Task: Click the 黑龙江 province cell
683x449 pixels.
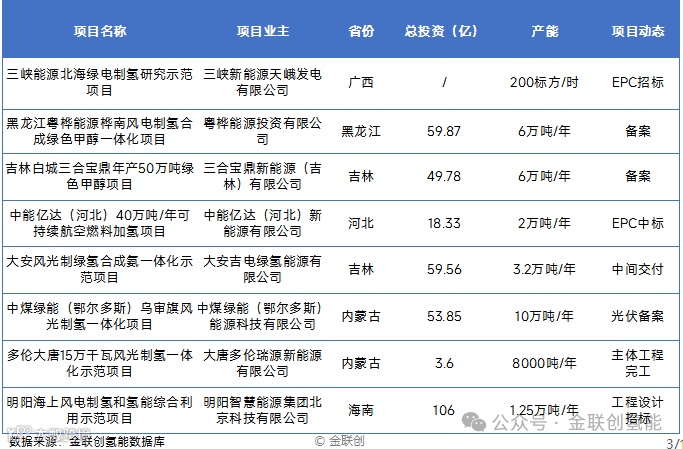Action: 361,131
